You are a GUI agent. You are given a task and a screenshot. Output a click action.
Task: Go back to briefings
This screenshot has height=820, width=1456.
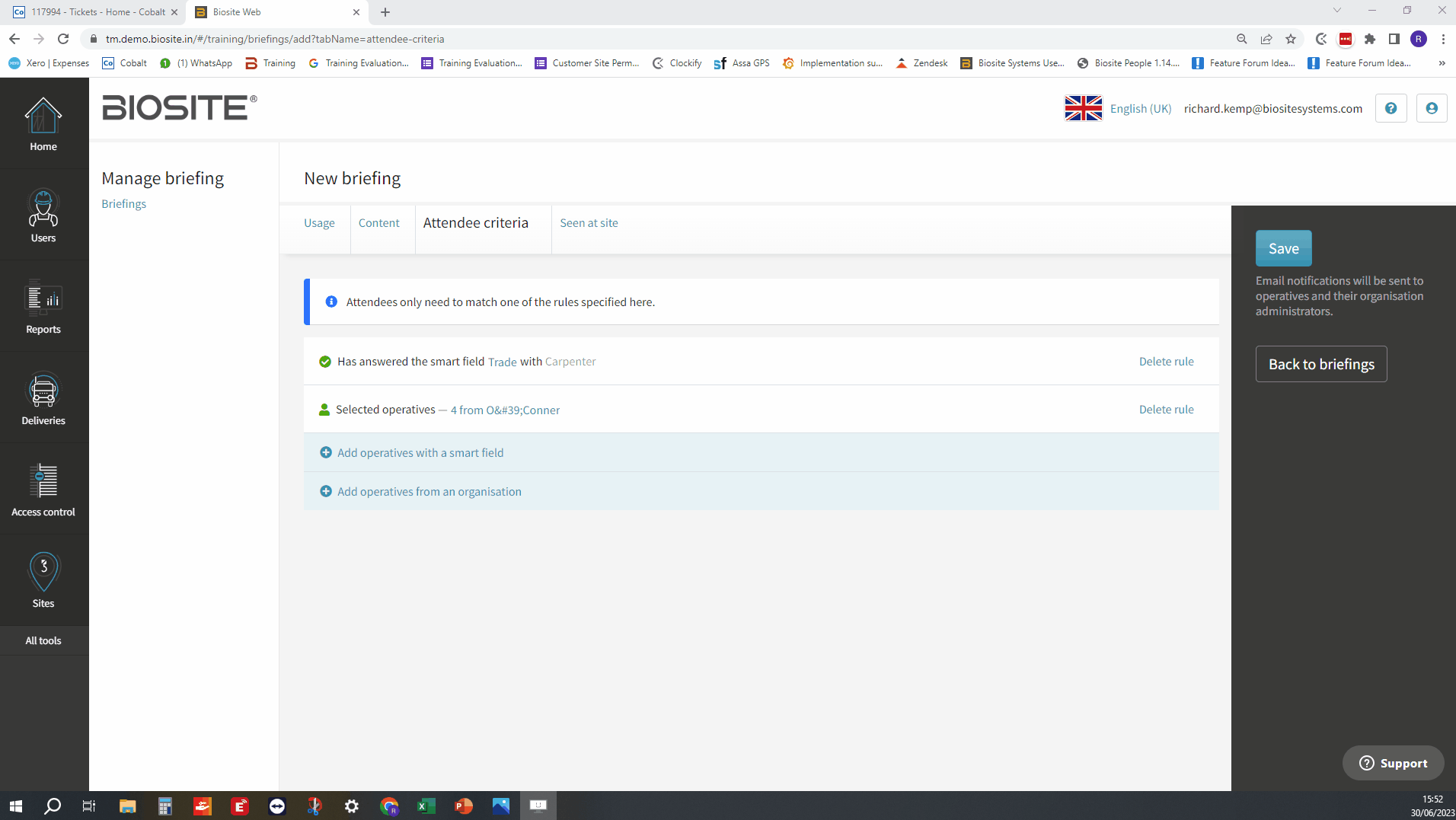(1321, 364)
